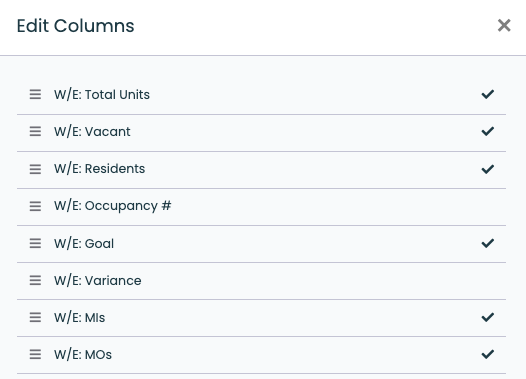Select the reorder handle for W/E: Residents
The width and height of the screenshot is (526, 379).
35,169
